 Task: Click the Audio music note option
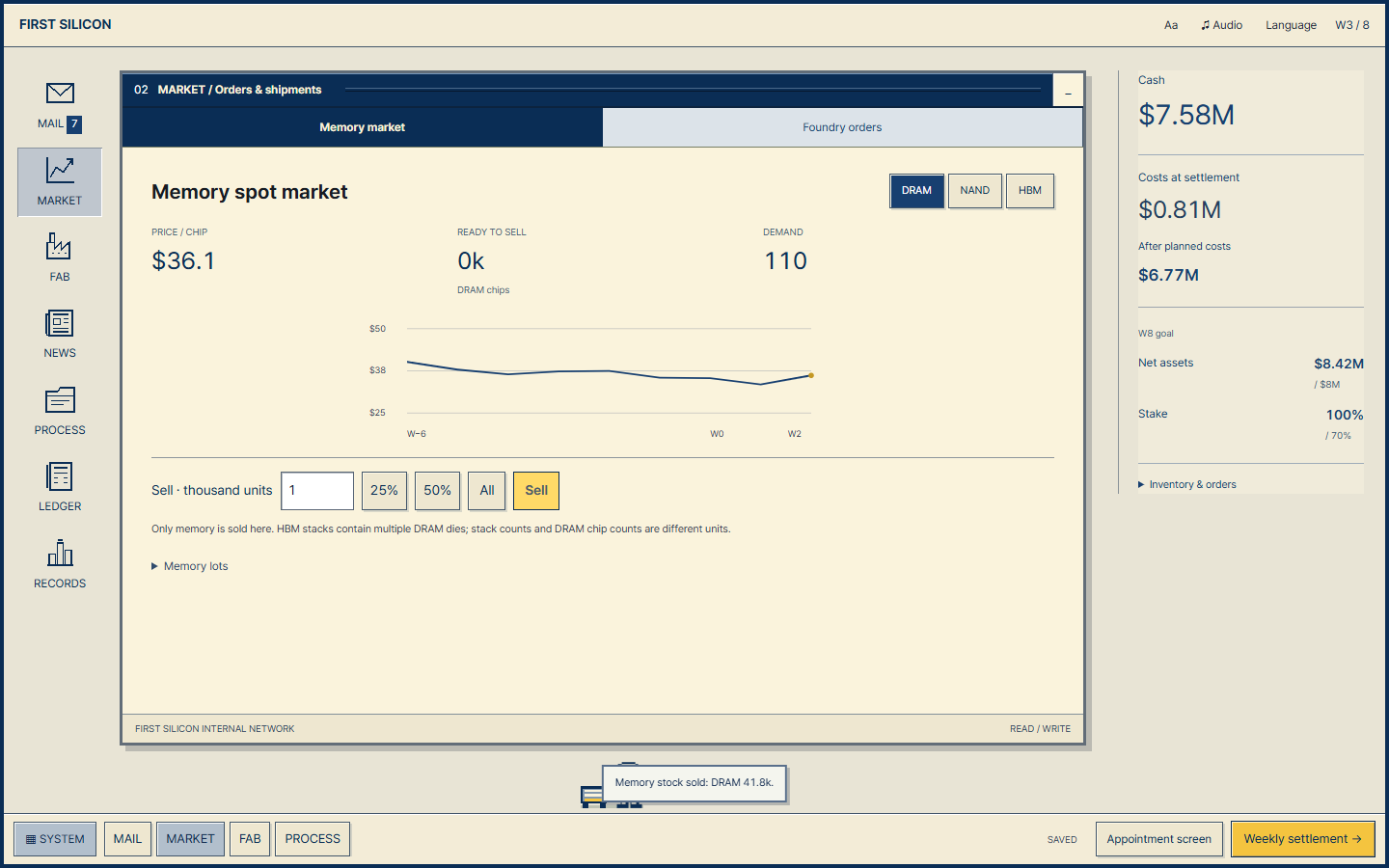(1221, 25)
